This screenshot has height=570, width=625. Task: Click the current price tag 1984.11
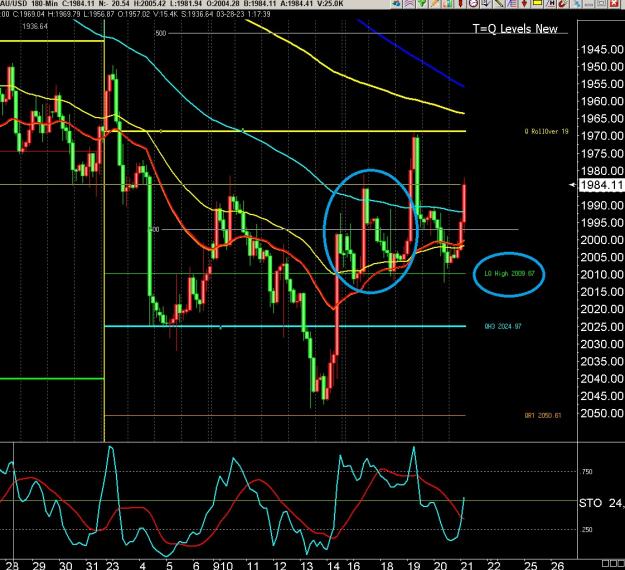click(601, 185)
